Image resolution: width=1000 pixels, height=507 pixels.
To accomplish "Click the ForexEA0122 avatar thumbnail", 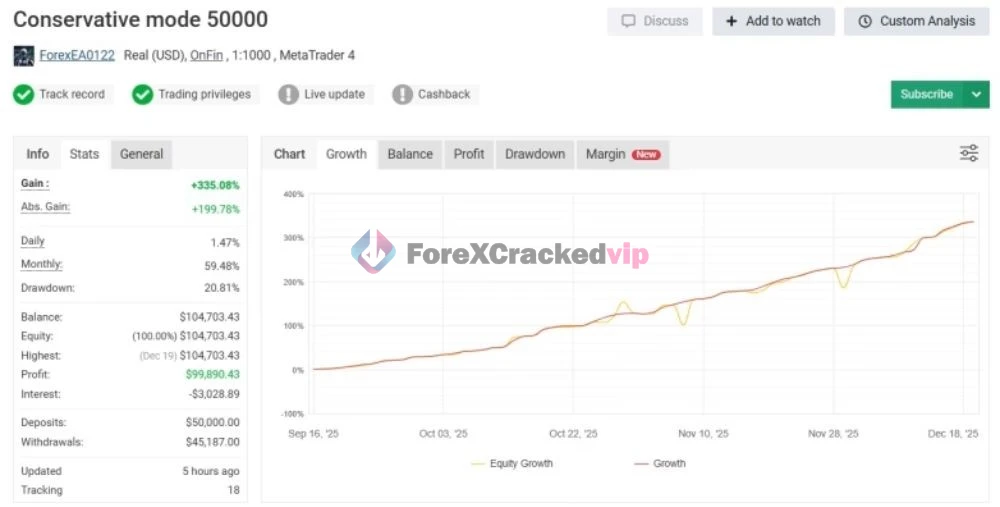I will coord(24,56).
